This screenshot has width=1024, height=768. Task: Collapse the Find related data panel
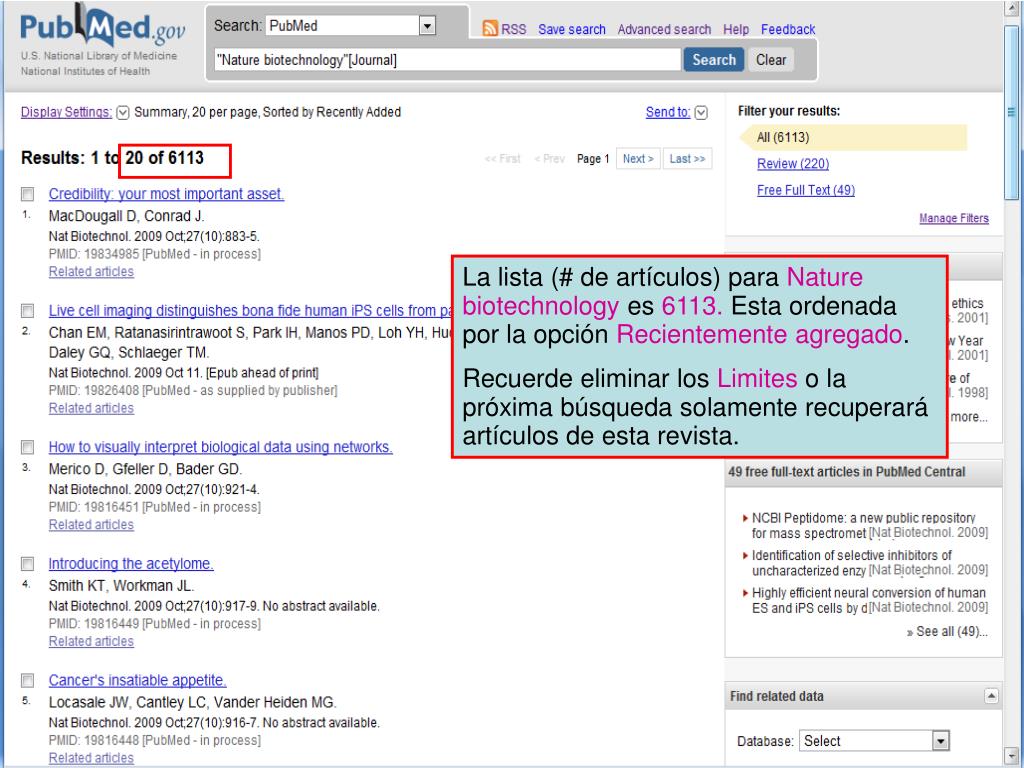(x=991, y=696)
